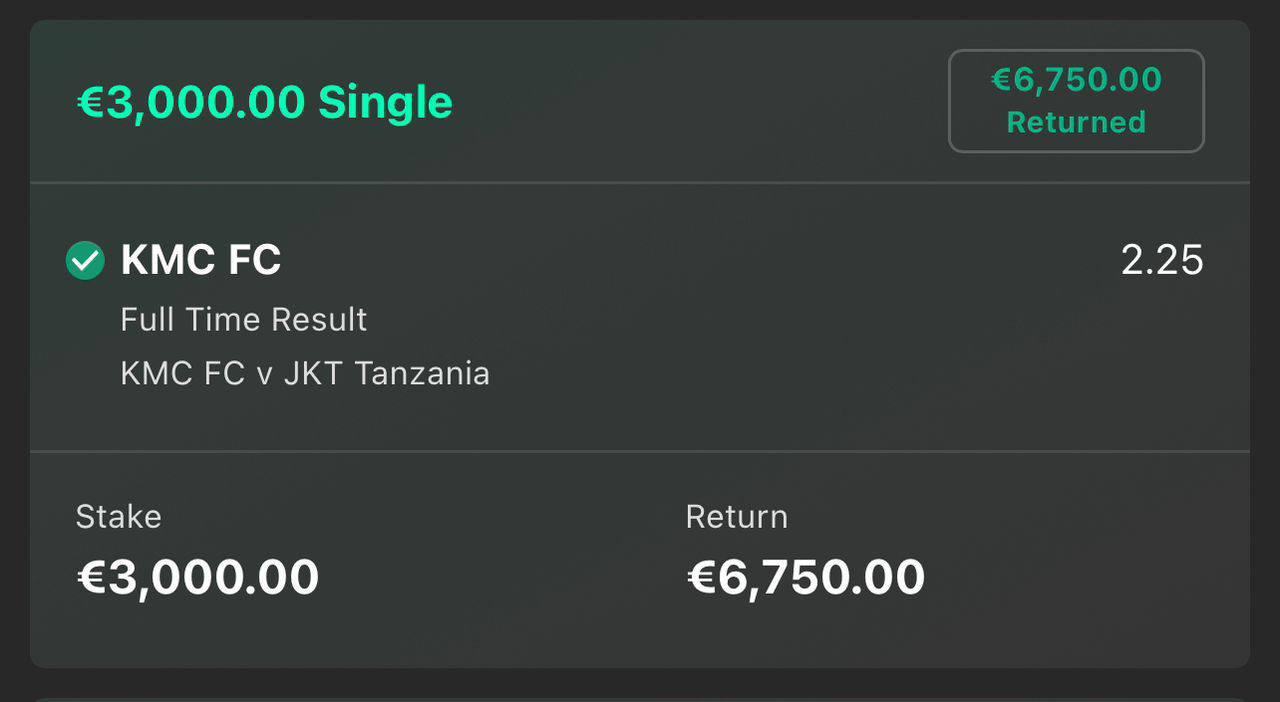Image resolution: width=1280 pixels, height=702 pixels.
Task: Click the €6,750.00 return amount at bottom
Action: pos(806,578)
